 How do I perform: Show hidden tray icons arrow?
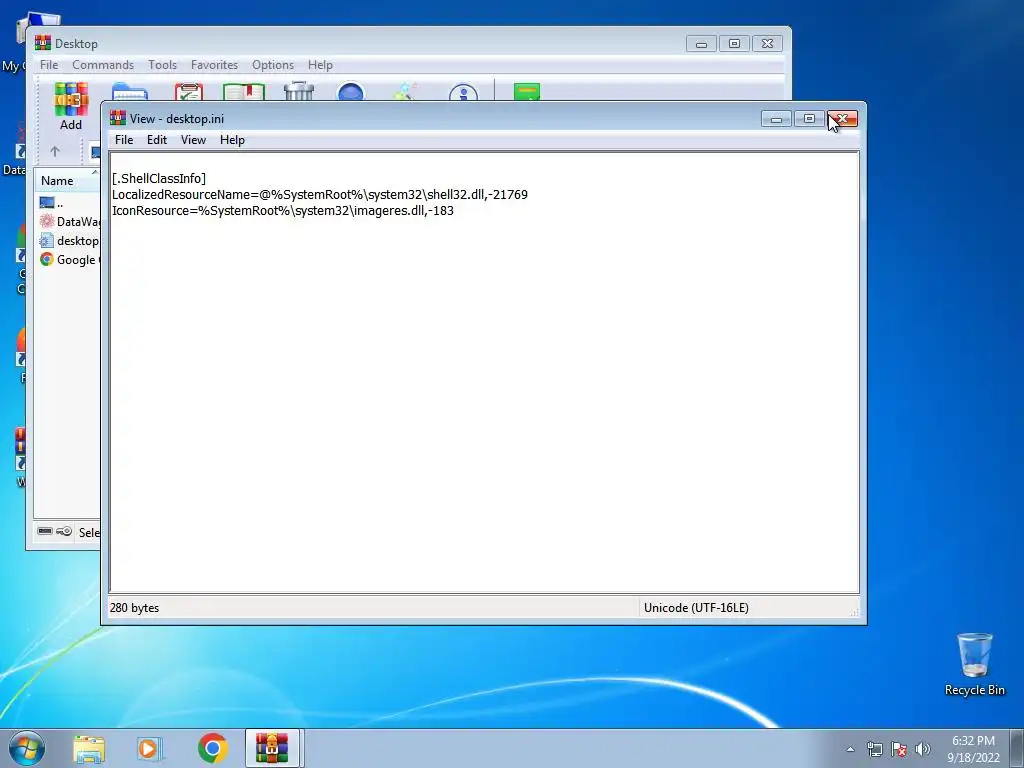[850, 749]
